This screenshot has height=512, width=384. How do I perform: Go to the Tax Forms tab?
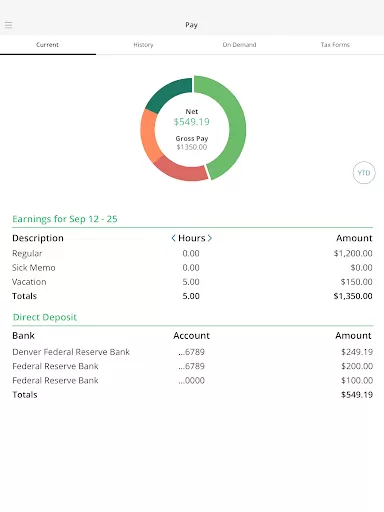coord(335,45)
